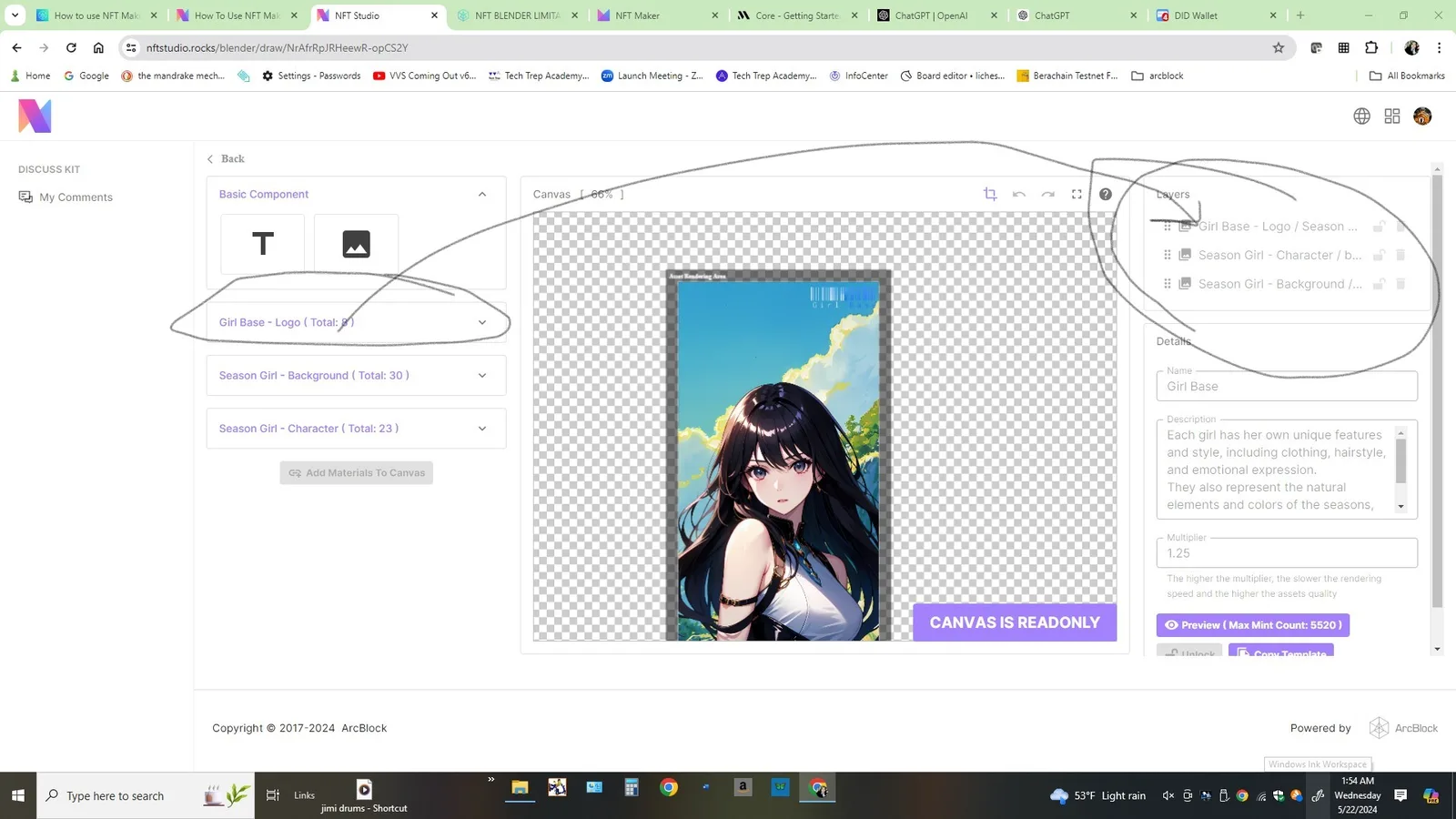Click the right panel vertical scrollbar
This screenshot has height=819, width=1456.
tap(1437, 391)
